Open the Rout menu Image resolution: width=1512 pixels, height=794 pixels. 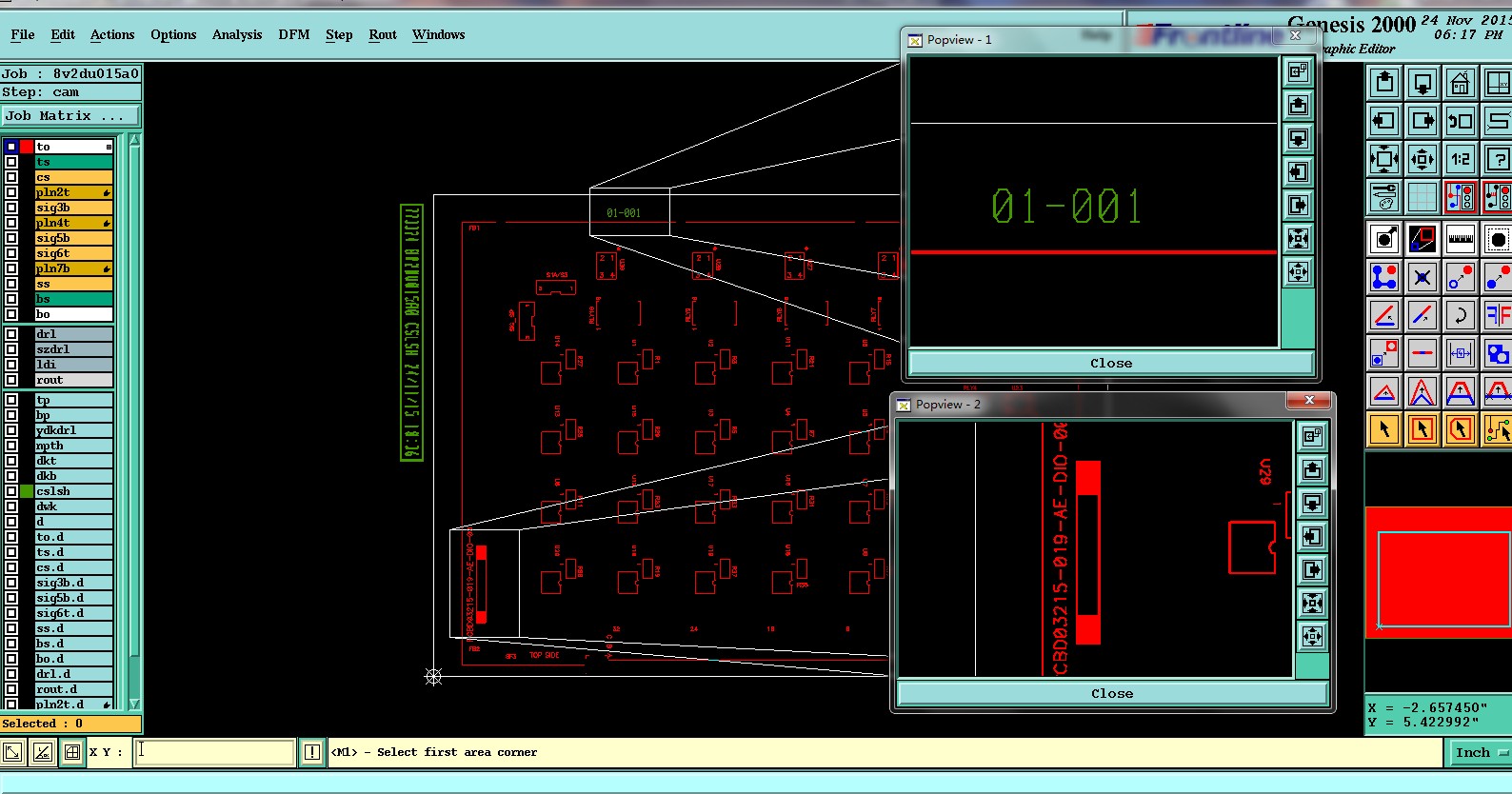[383, 34]
